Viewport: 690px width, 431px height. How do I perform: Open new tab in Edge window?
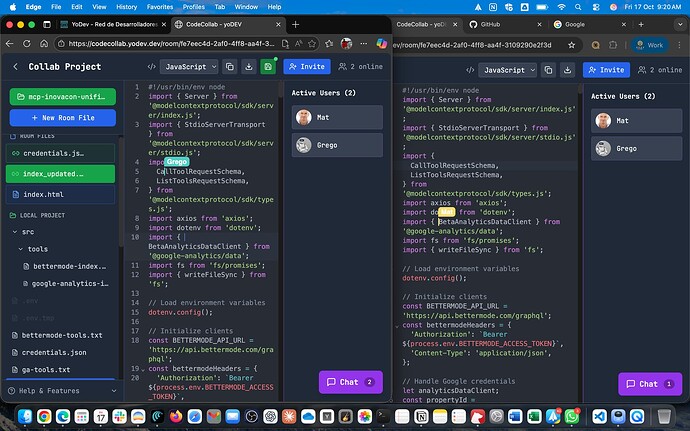(295, 24)
